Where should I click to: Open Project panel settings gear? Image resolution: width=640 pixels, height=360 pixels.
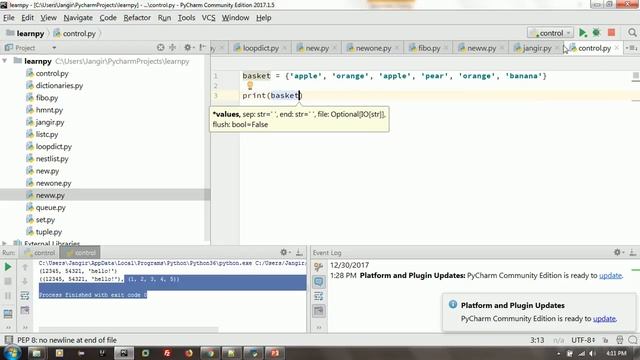tap(187, 48)
